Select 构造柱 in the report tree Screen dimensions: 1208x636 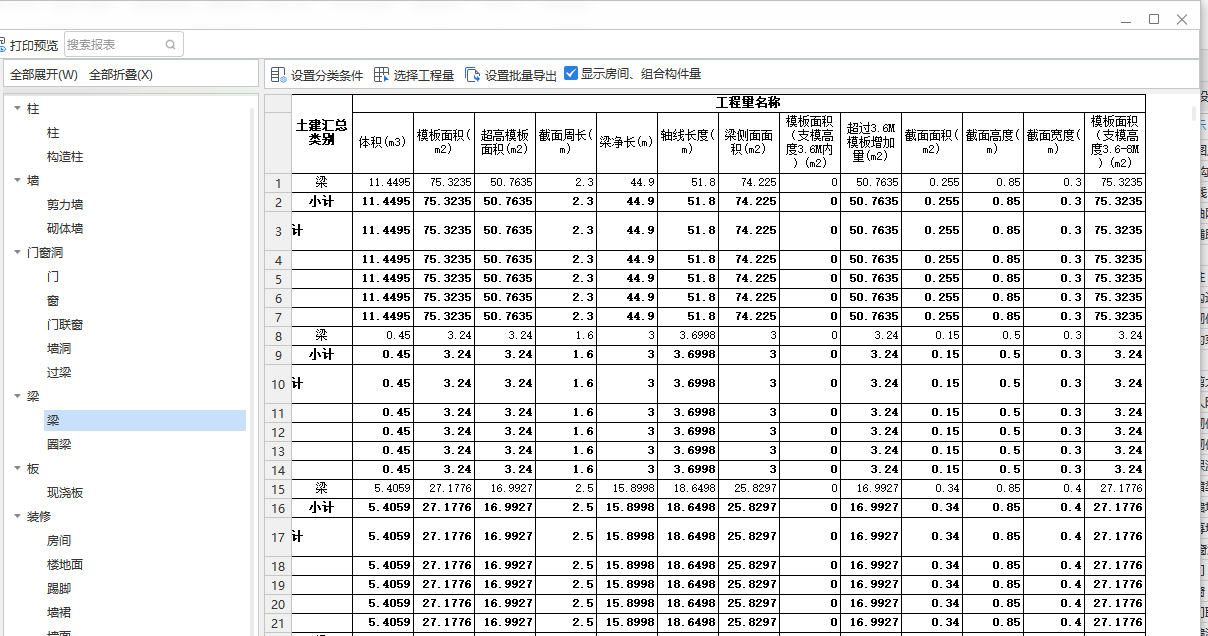pos(65,157)
